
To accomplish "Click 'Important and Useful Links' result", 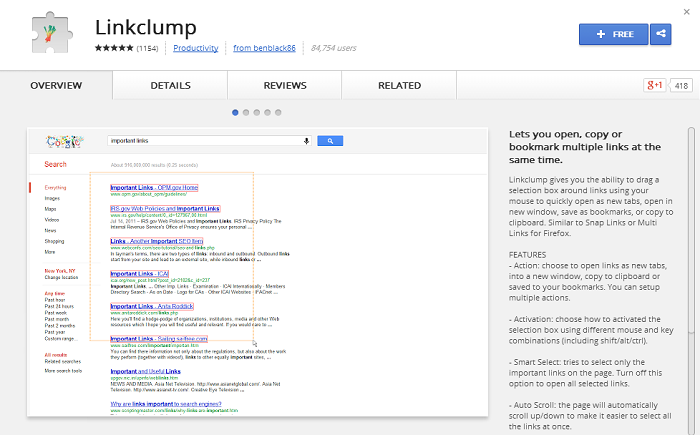I will coord(146,372).
